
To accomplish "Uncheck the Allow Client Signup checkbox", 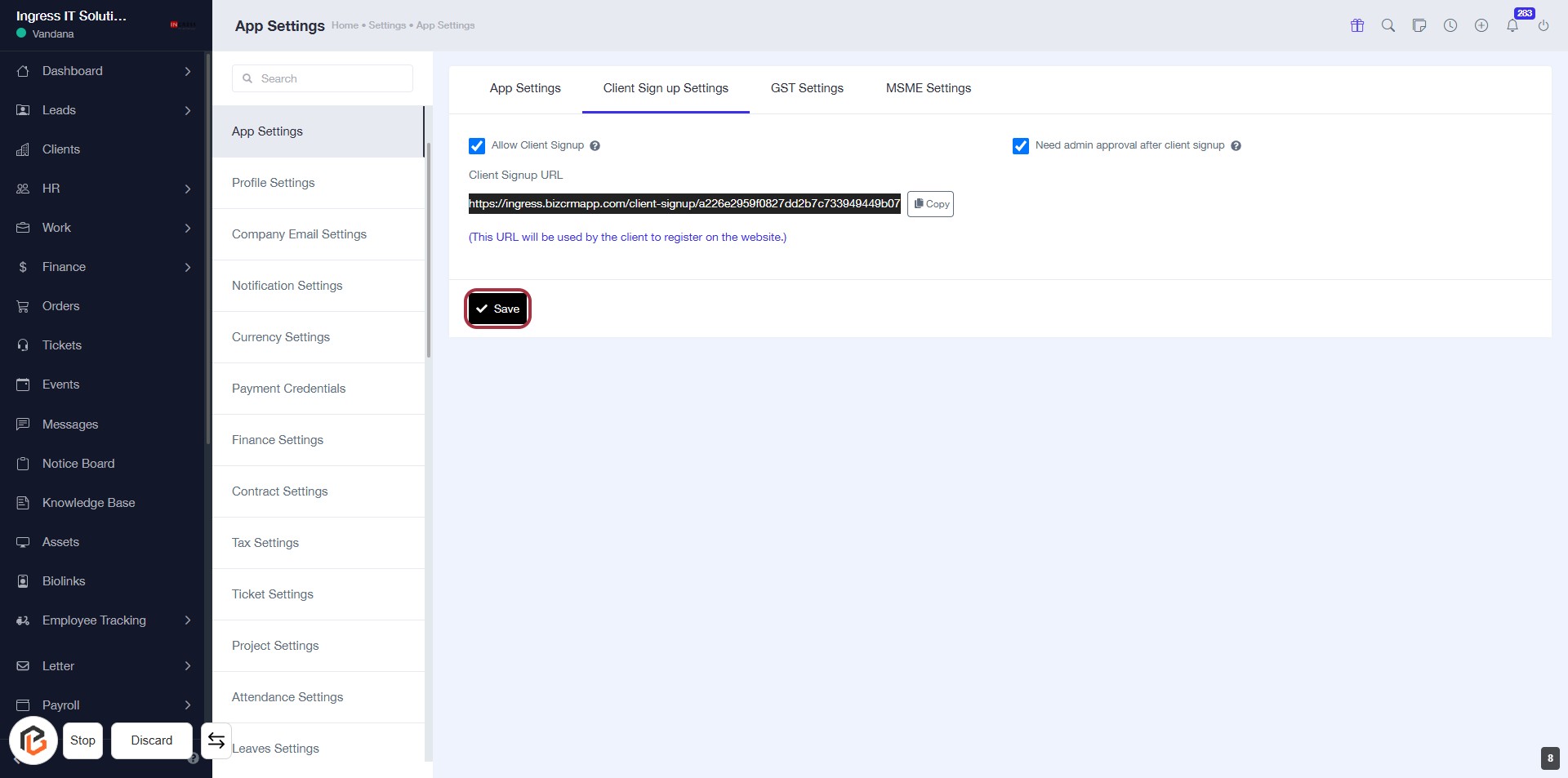I will [x=477, y=146].
